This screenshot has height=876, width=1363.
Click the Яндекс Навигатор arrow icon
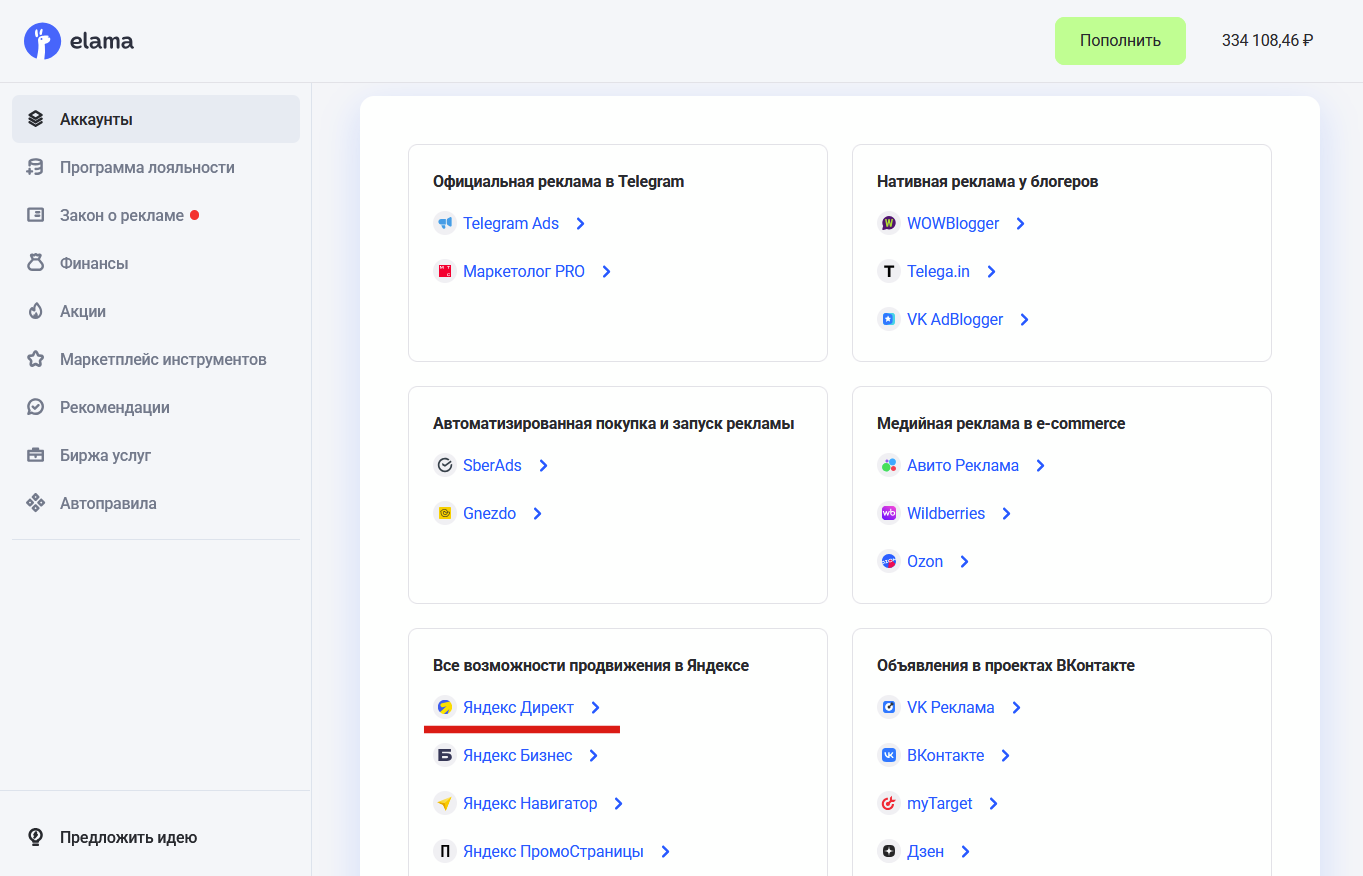click(444, 803)
